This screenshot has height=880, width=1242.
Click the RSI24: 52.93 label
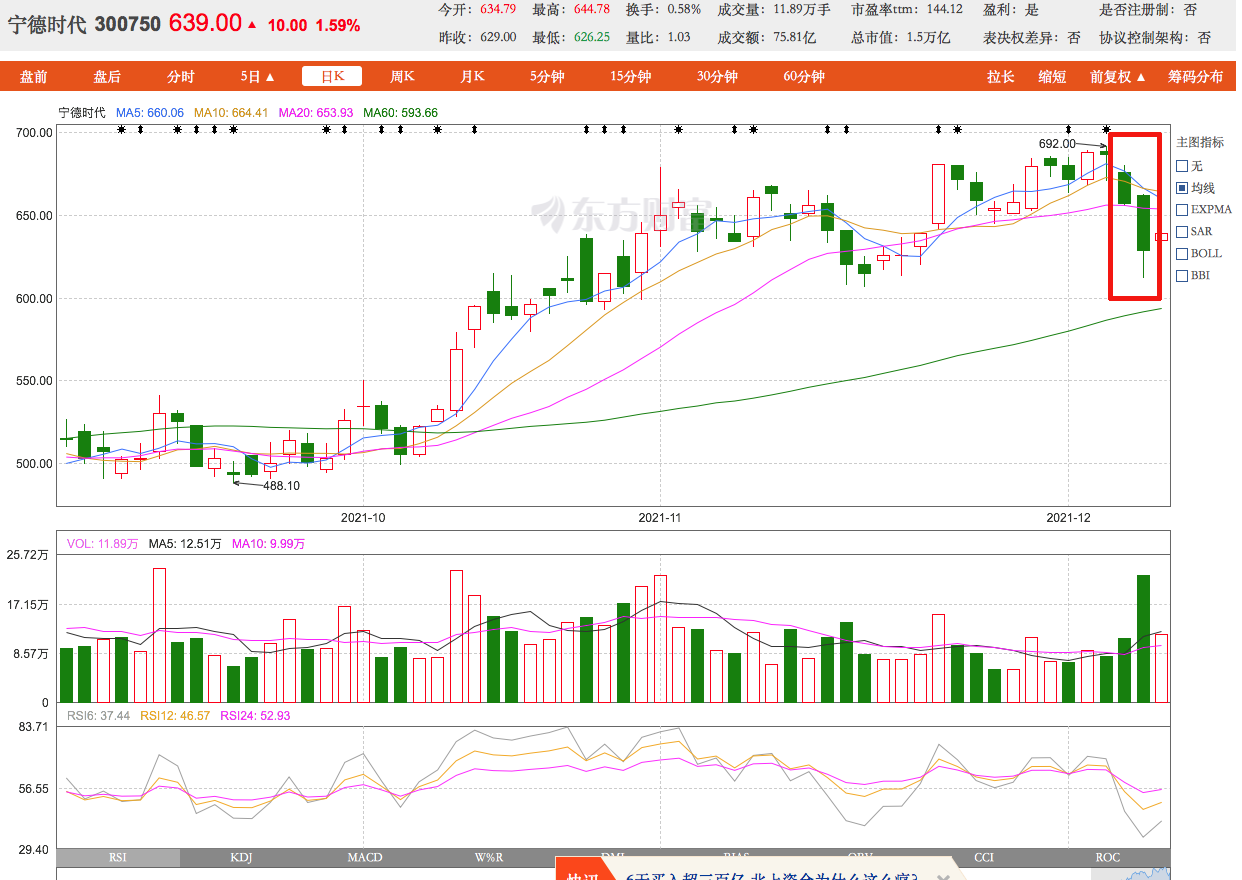pyautogui.click(x=254, y=716)
